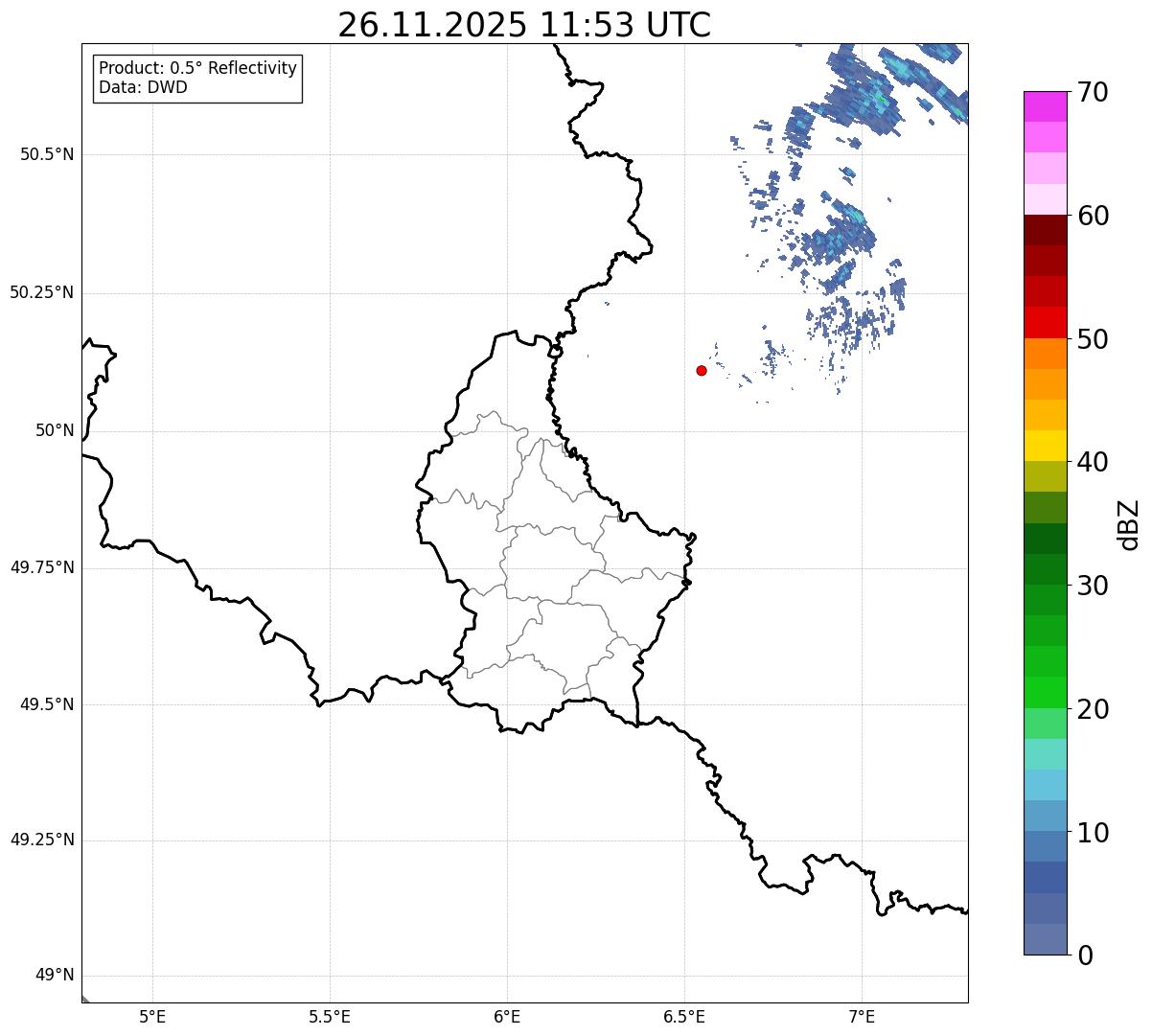Click the 5°E longitude label

(152, 1017)
